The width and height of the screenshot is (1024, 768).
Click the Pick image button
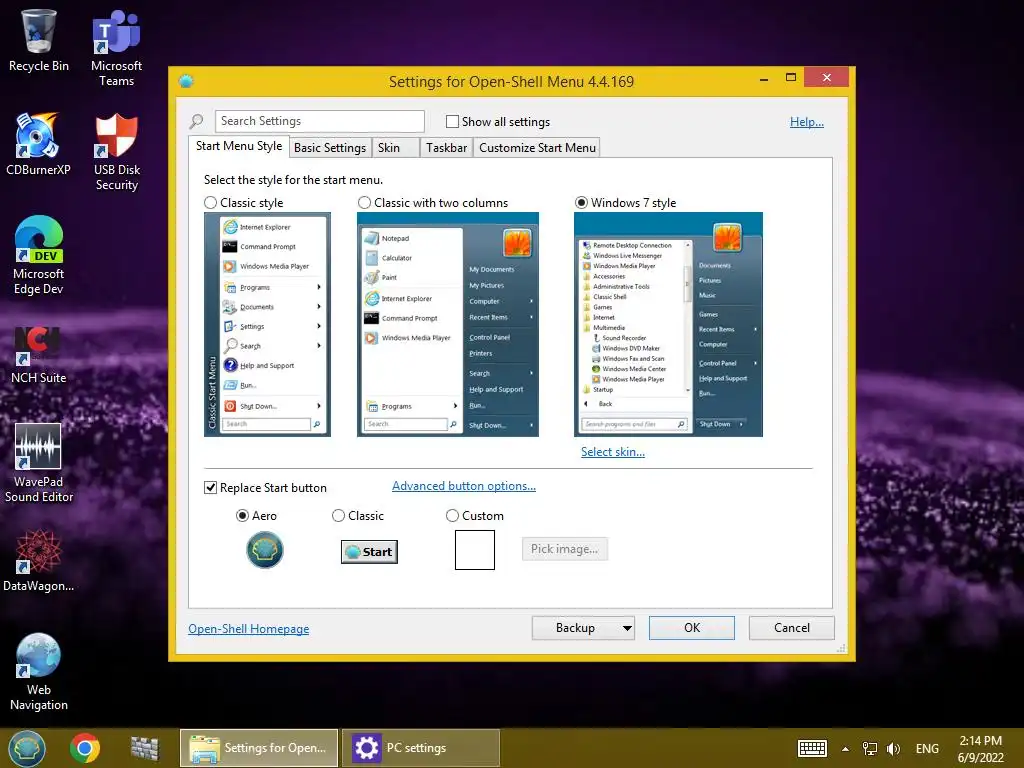(x=564, y=549)
